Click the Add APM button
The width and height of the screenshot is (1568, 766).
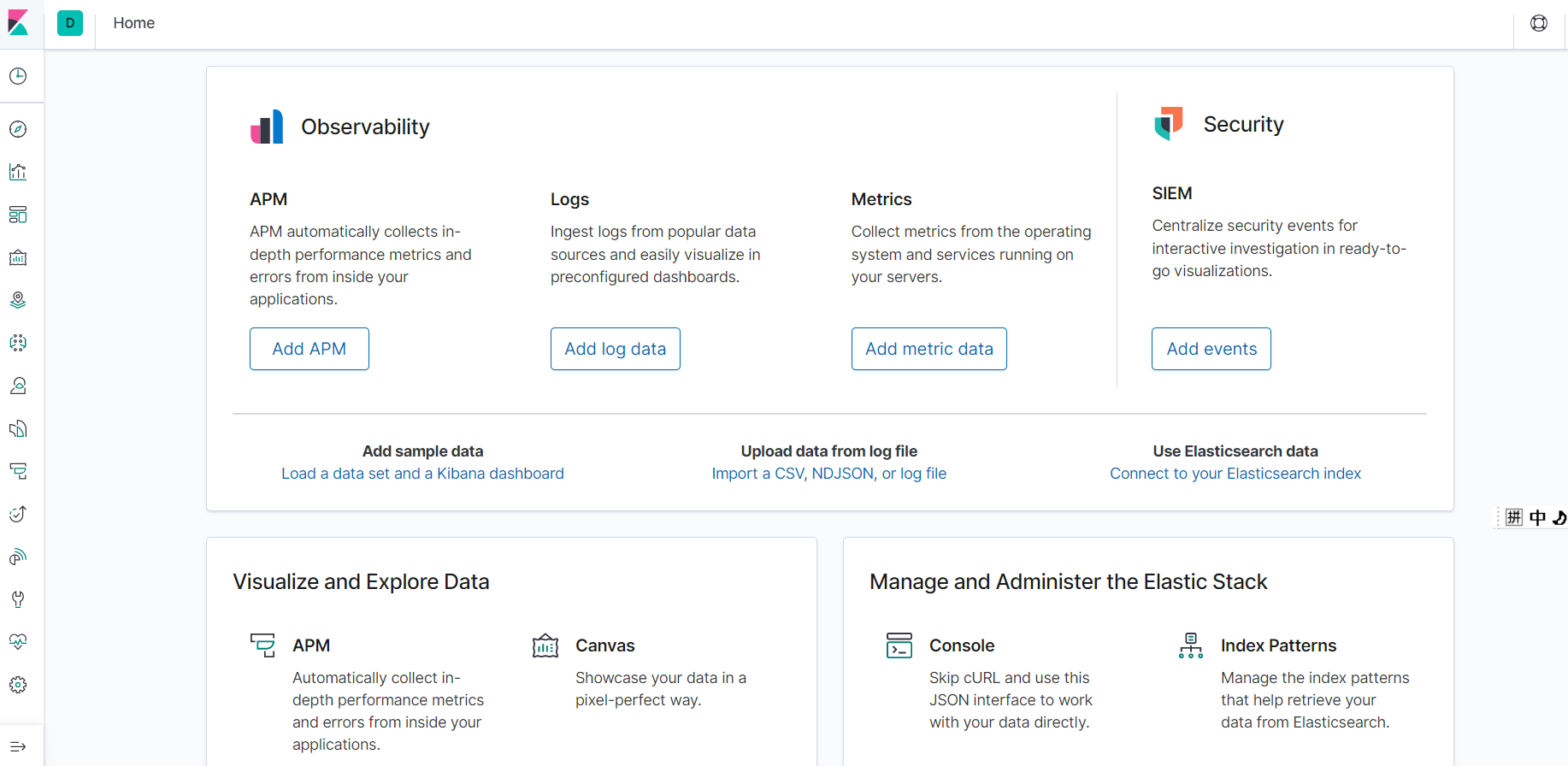coord(309,349)
